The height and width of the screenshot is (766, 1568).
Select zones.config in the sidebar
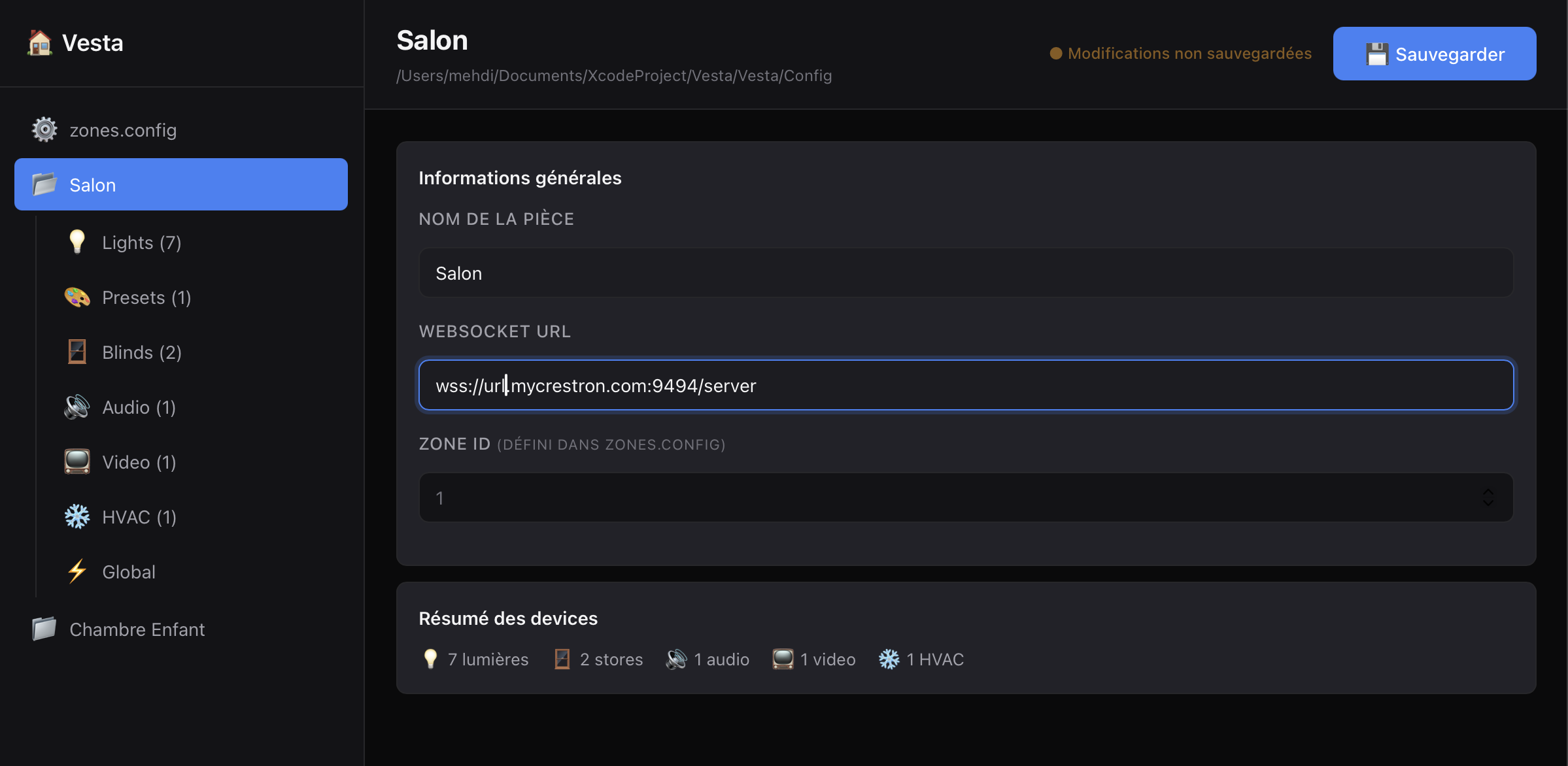click(123, 129)
